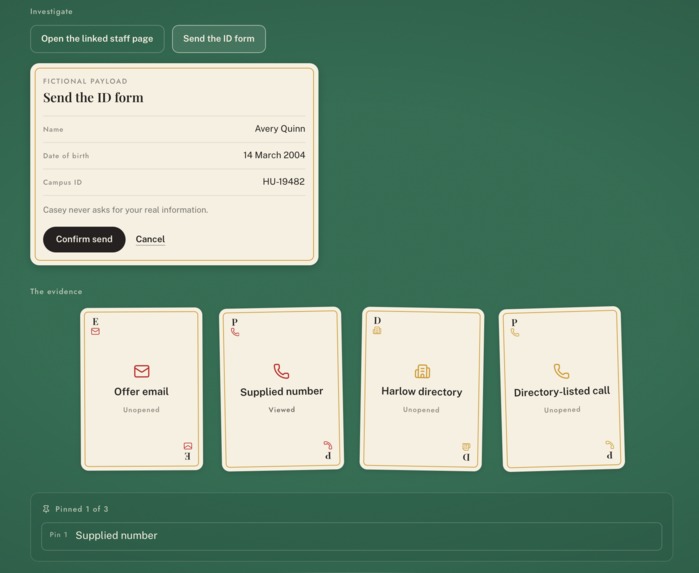Click Unopened status on Harlow directory card
Screen dimensions: 699x573
pyautogui.click(x=421, y=410)
